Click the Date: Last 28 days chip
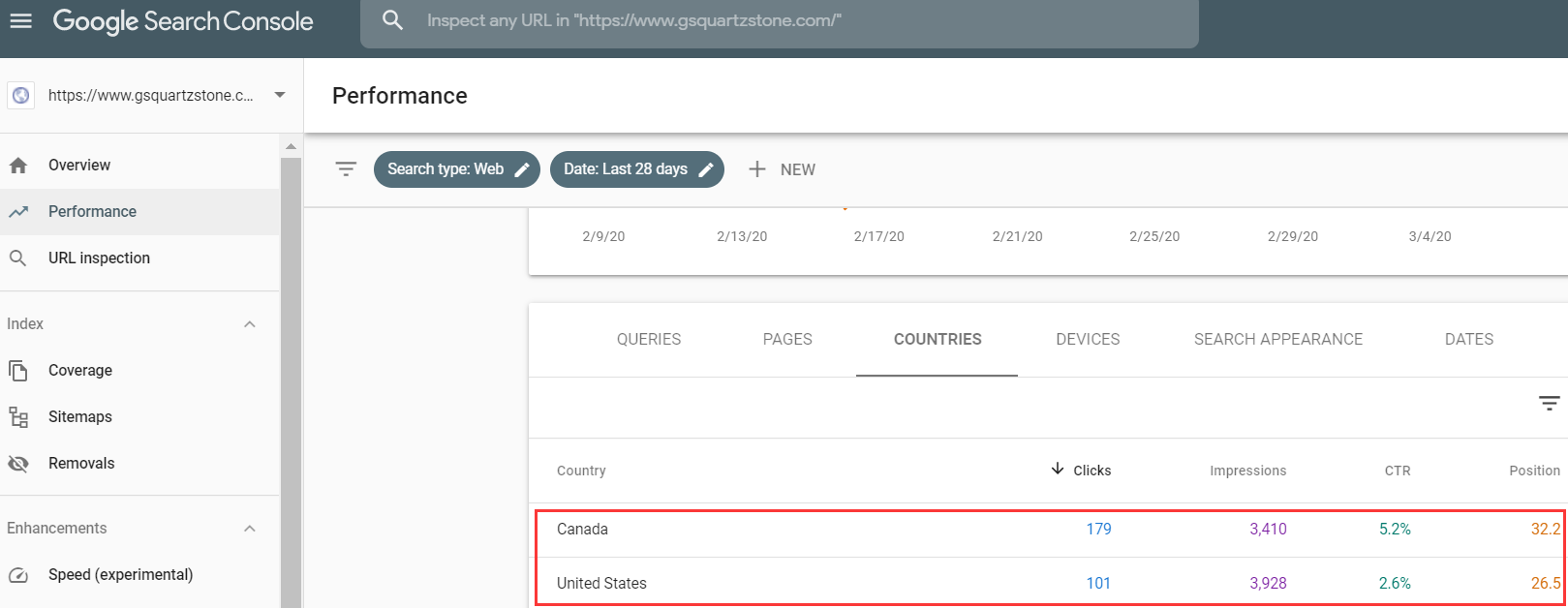Screen dimensions: 1568x608 (x=637, y=169)
